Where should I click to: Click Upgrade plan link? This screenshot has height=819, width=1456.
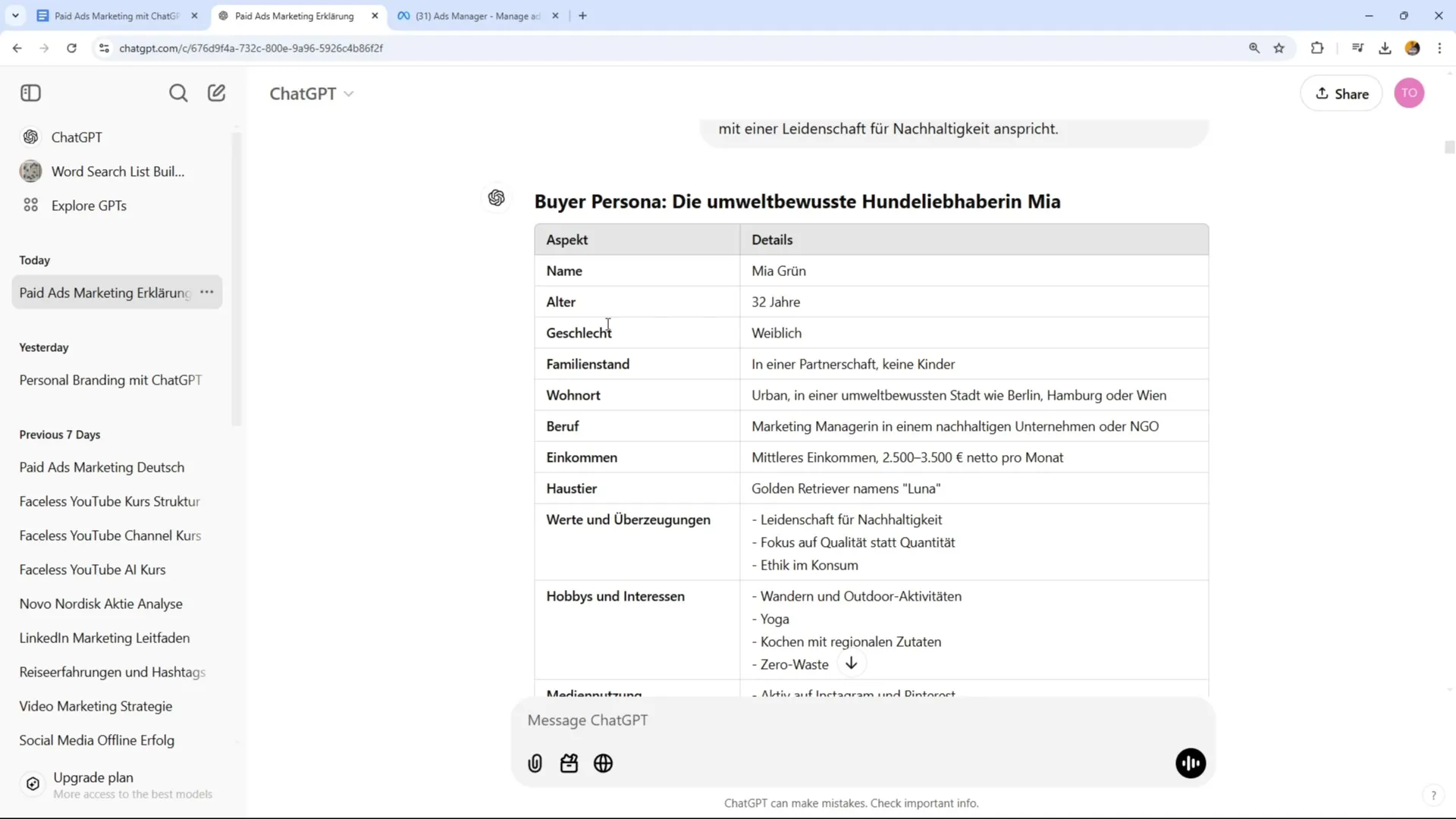click(x=93, y=777)
